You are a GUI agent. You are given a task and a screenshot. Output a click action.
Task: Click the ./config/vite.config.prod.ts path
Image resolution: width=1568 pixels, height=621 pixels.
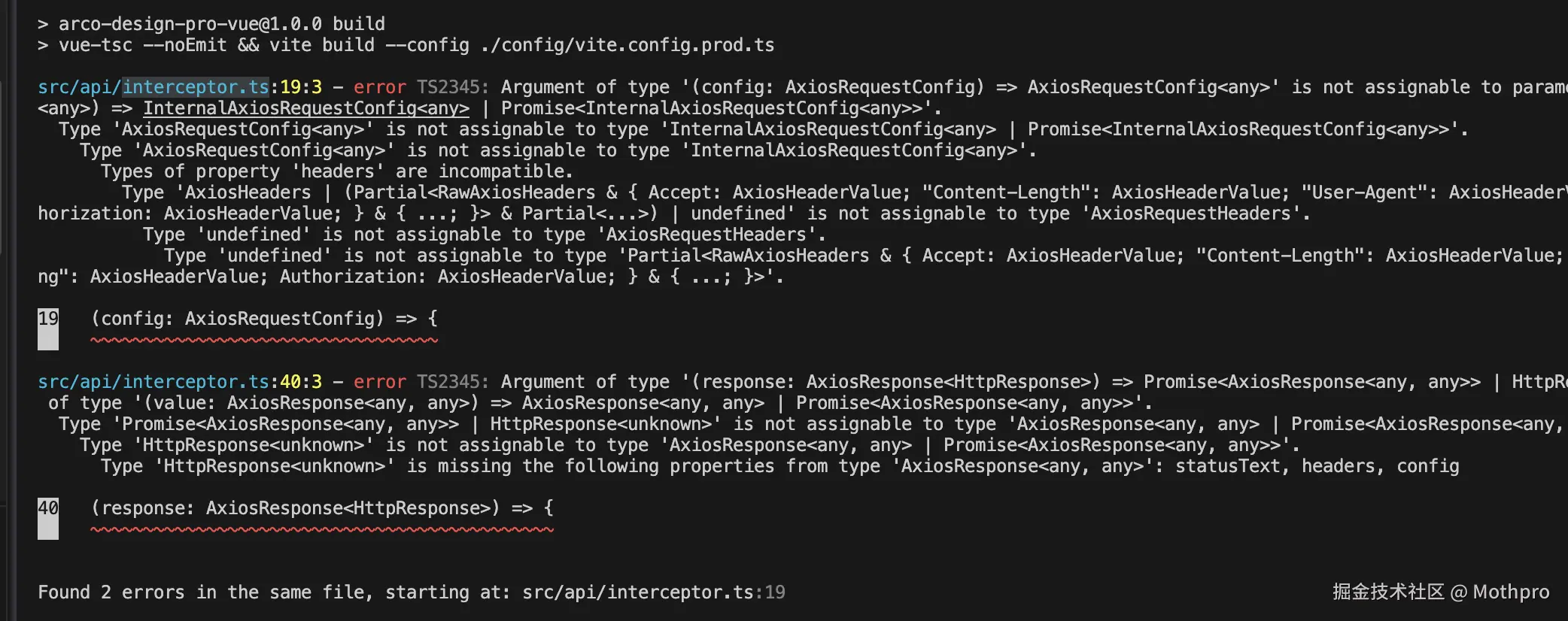[627, 45]
